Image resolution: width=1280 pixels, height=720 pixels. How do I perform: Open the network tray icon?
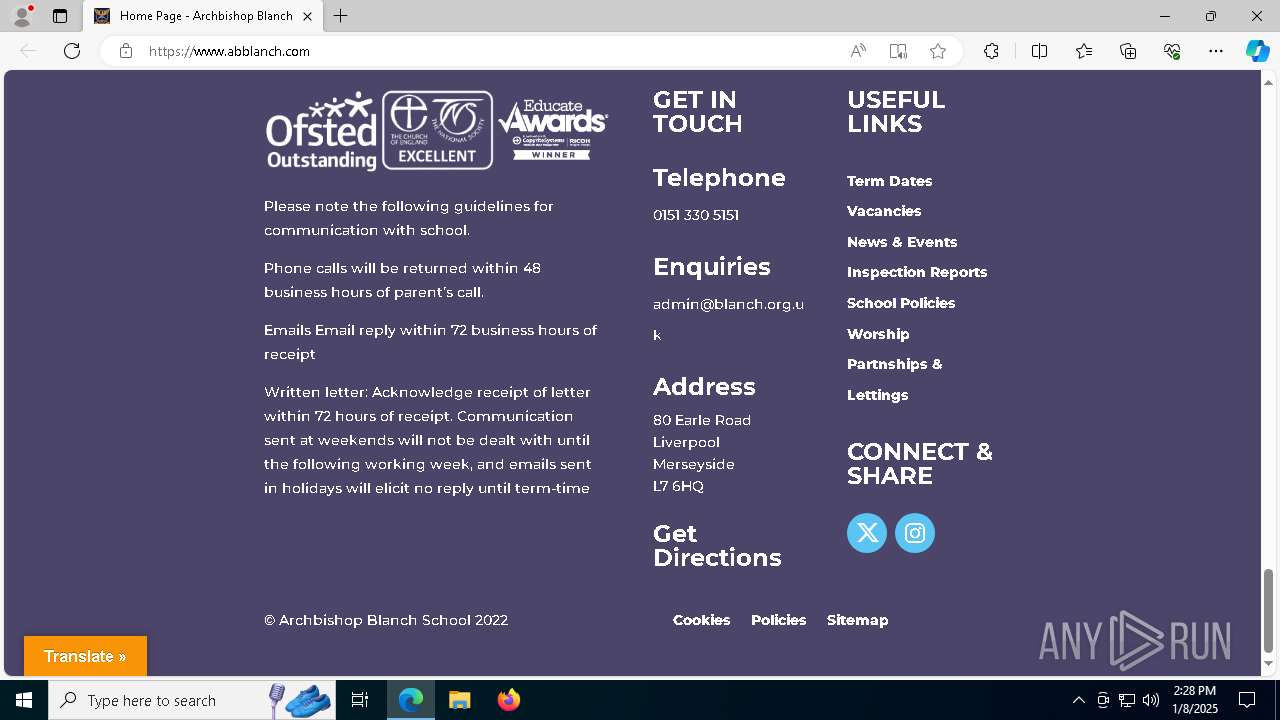[1127, 700]
